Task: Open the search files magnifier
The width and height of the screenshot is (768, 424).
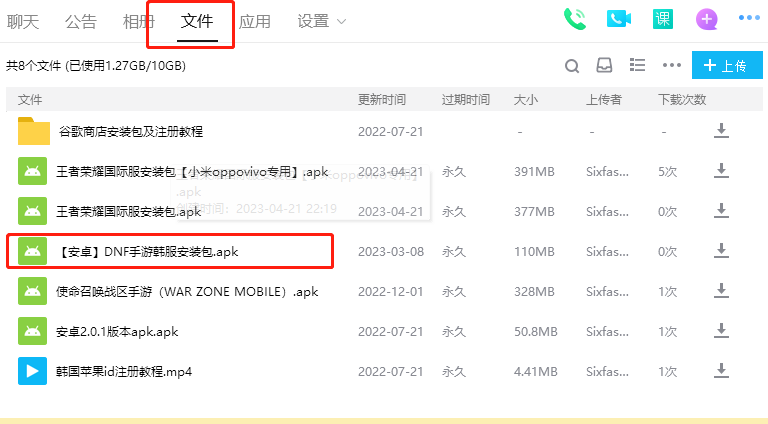Action: [572, 66]
